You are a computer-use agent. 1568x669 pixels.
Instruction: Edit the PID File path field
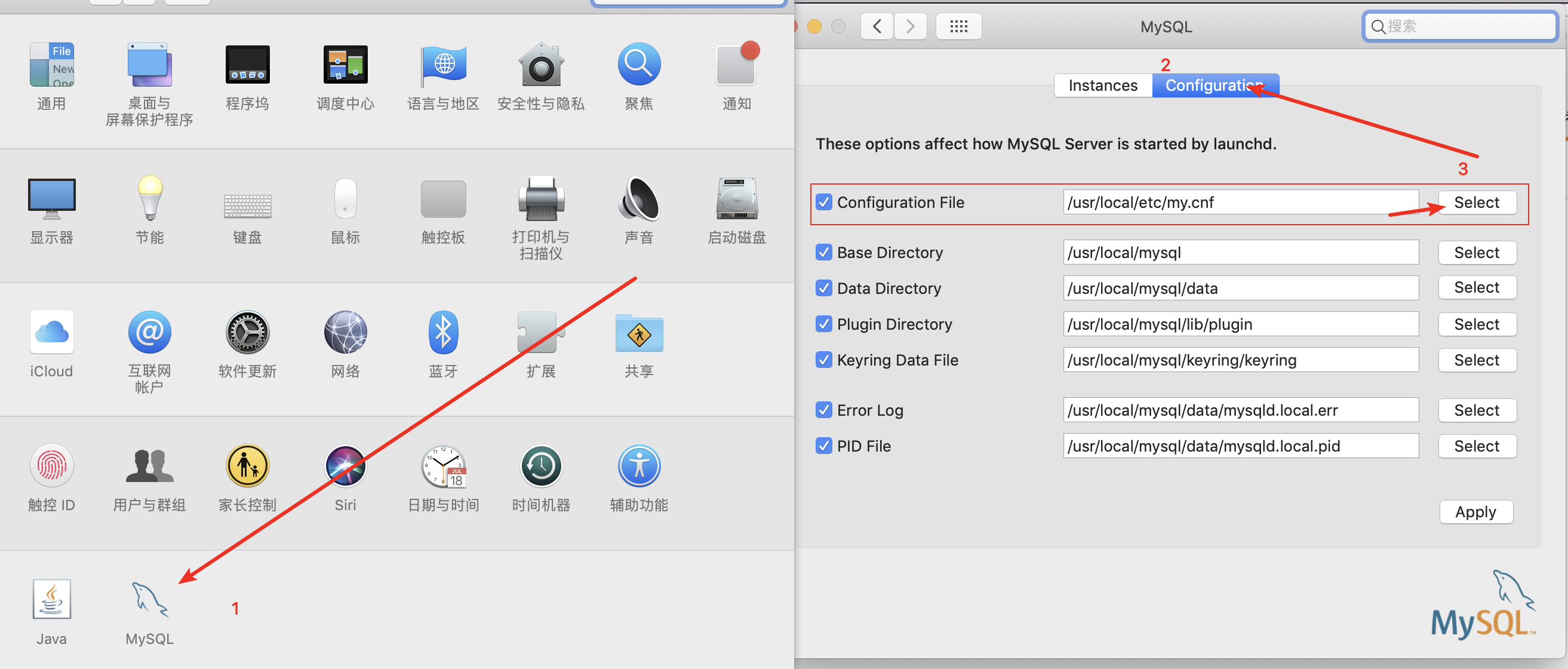pos(1241,446)
